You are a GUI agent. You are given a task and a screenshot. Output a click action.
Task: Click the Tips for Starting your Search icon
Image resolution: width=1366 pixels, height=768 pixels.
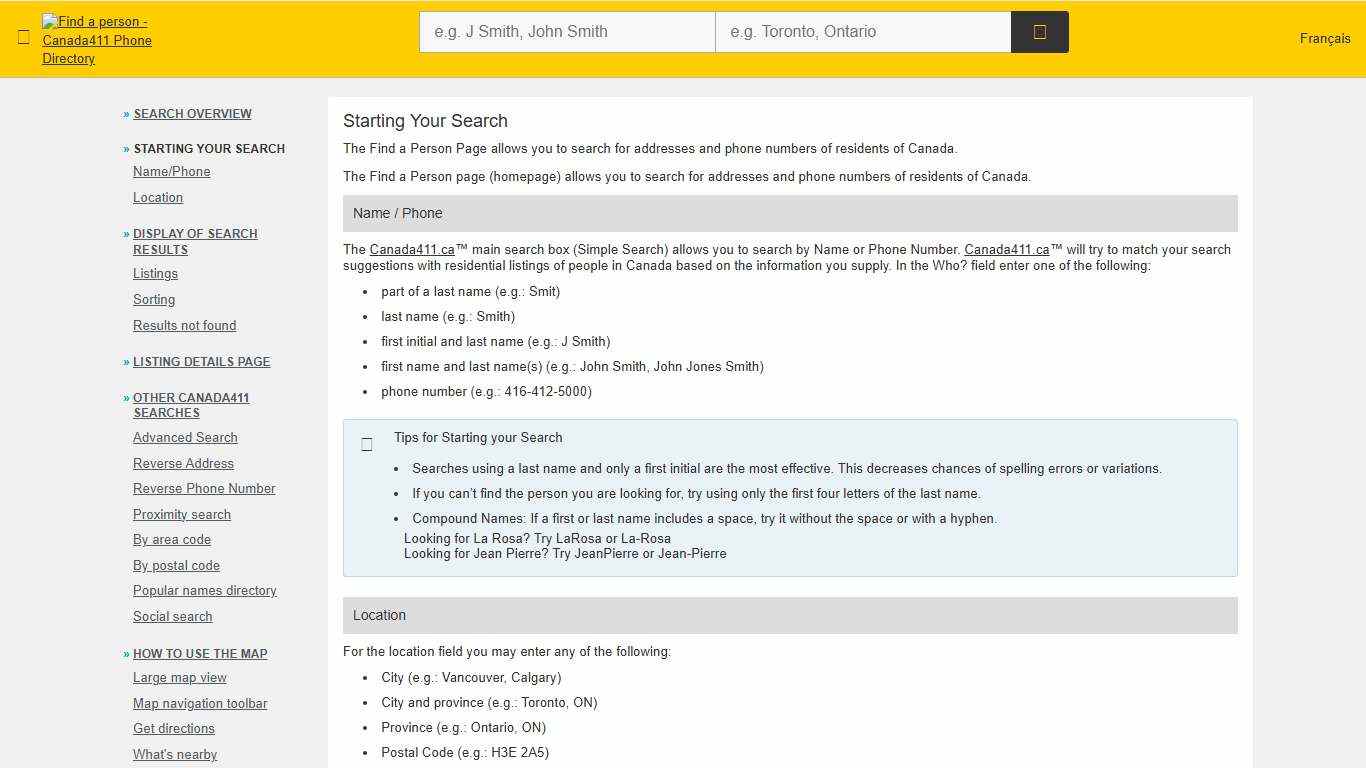367,444
